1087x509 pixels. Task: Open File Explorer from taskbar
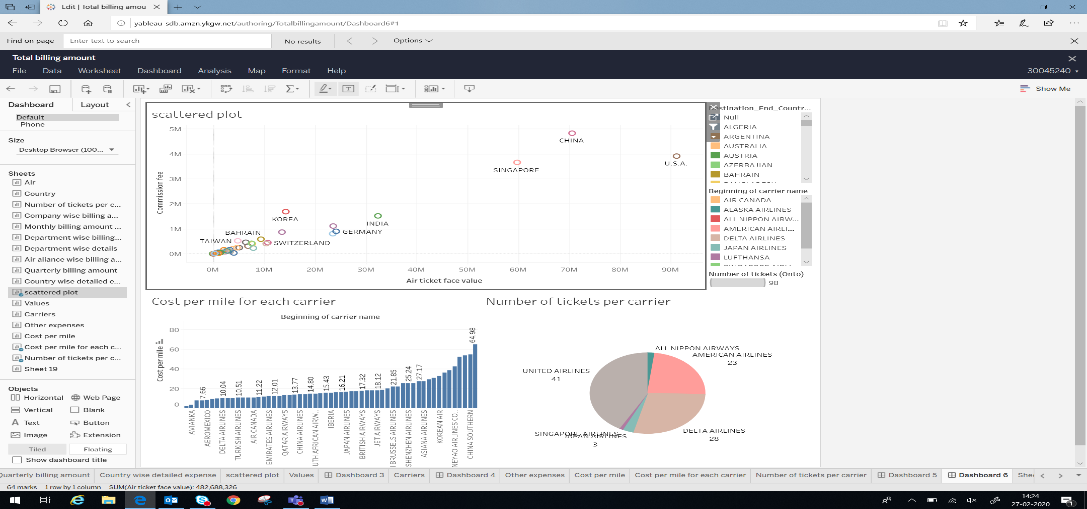[x=107, y=499]
